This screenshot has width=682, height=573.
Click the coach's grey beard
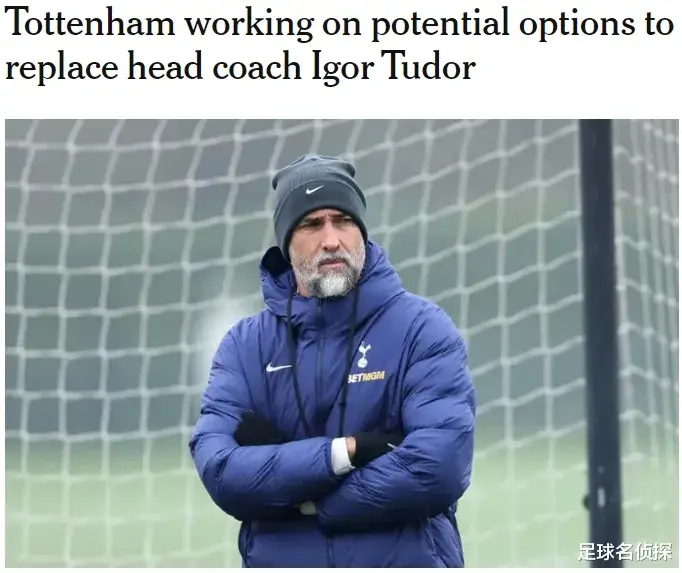pos(328,272)
